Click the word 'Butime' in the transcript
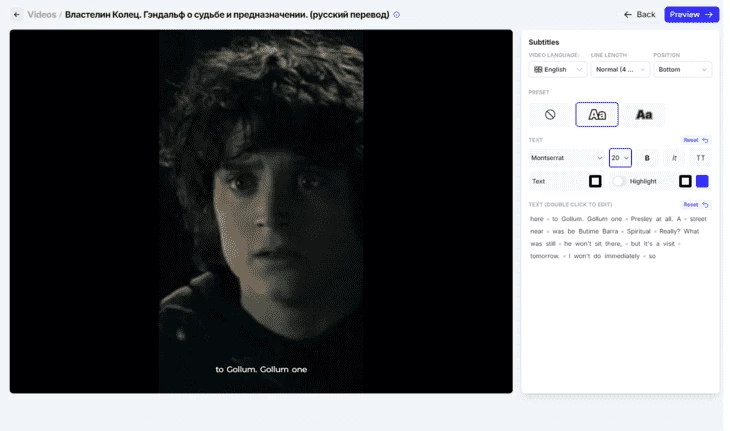This screenshot has width=730, height=431. point(588,231)
